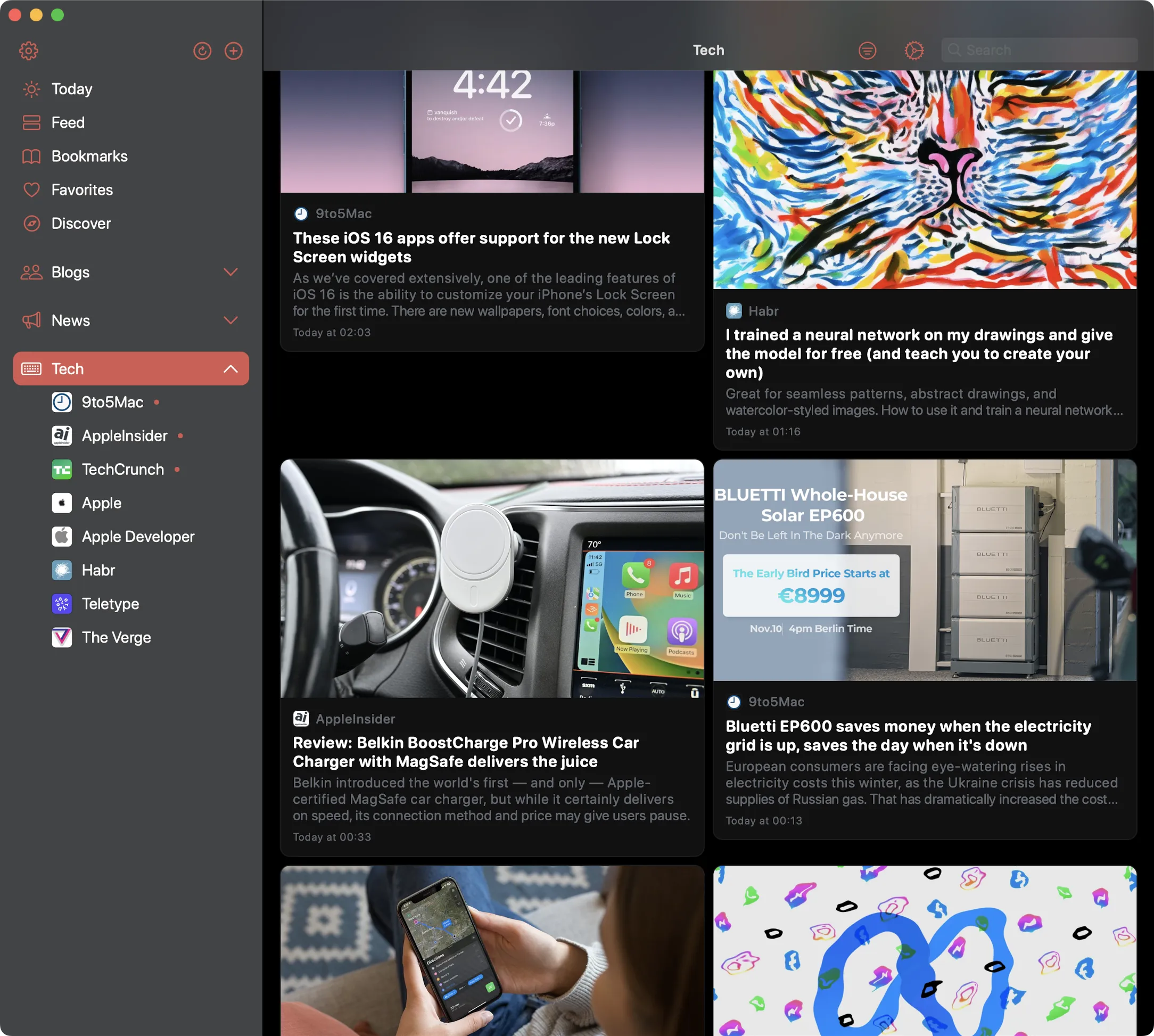Click the TechCrunch unread indicator dot
Screen dimensions: 1154x1036
pyautogui.click(x=177, y=470)
